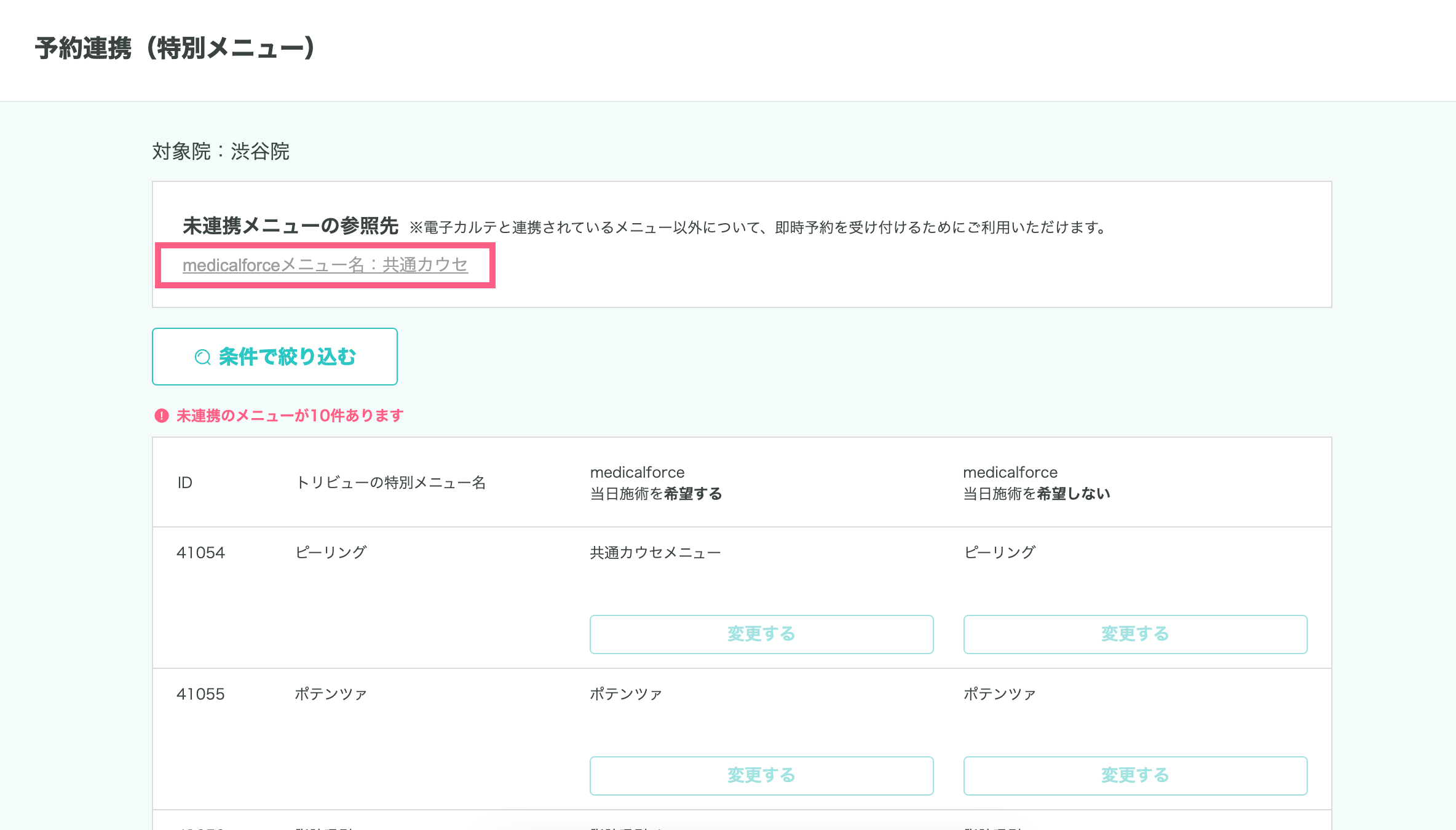Click ポテンツァ in the トリビュー menu name column
1456x830 pixels.
tap(331, 694)
